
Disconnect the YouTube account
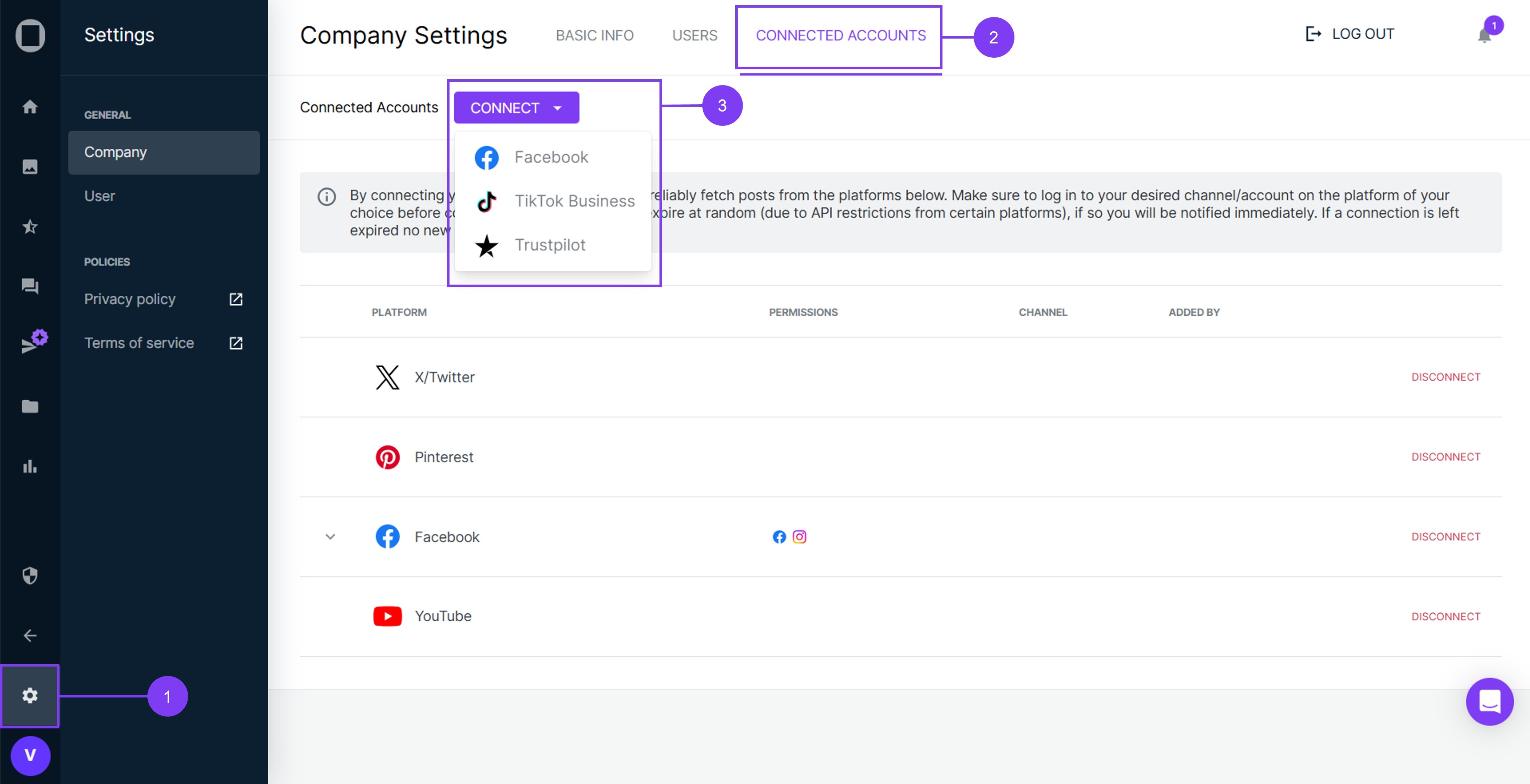click(x=1445, y=616)
